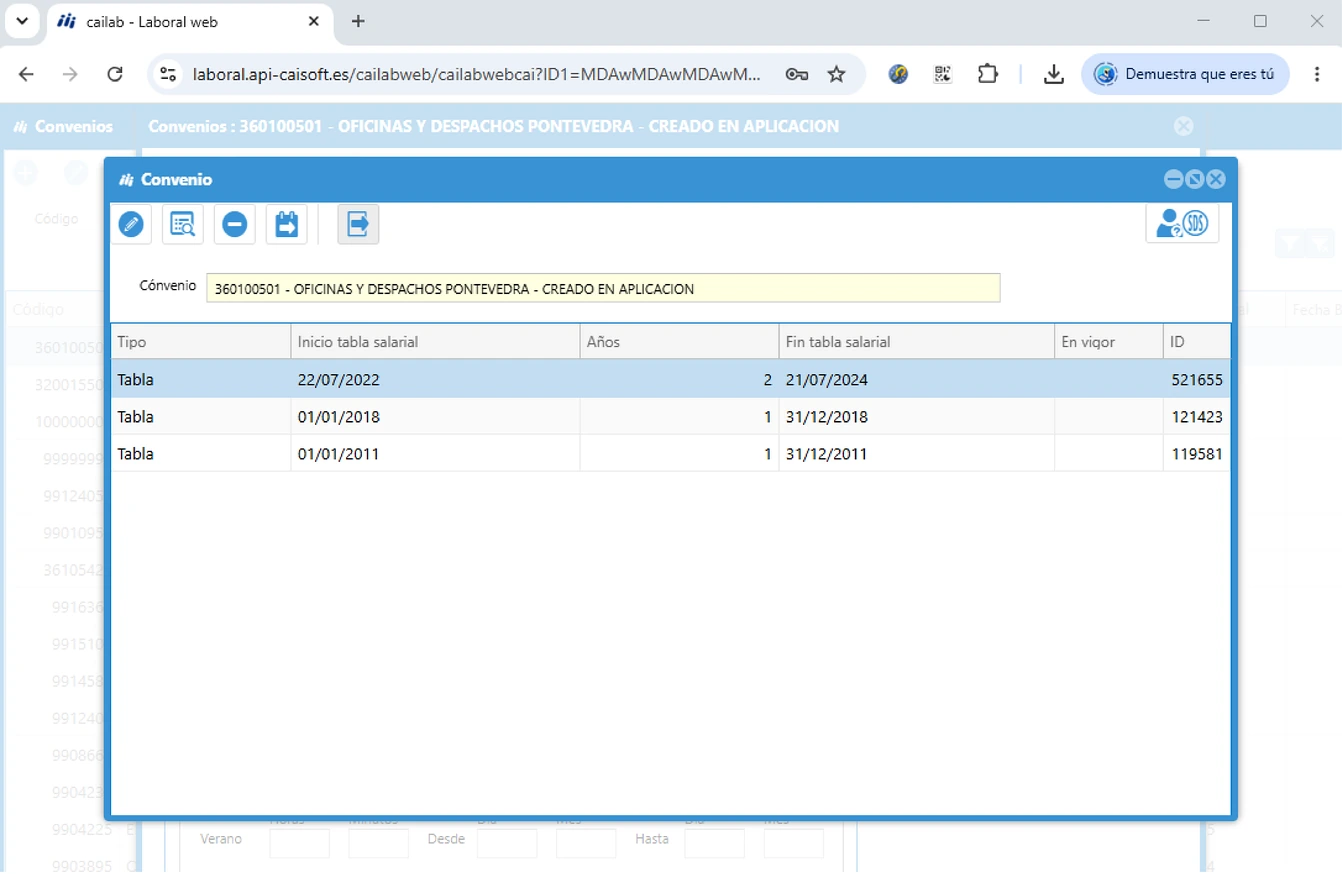Sort by Tipo column header
This screenshot has height=874, width=1342.
point(201,342)
